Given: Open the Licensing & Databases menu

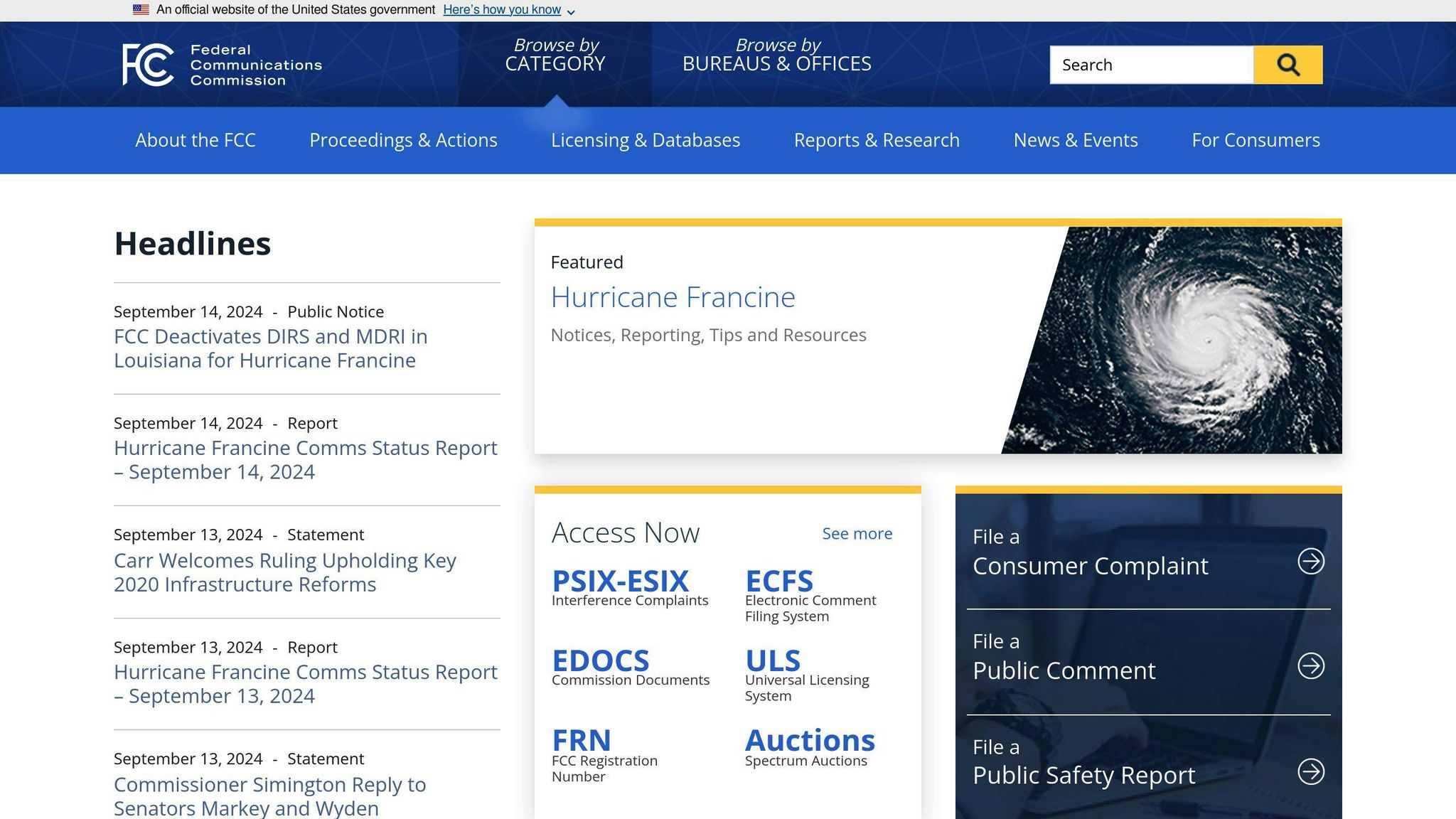Looking at the screenshot, I should pos(646,140).
